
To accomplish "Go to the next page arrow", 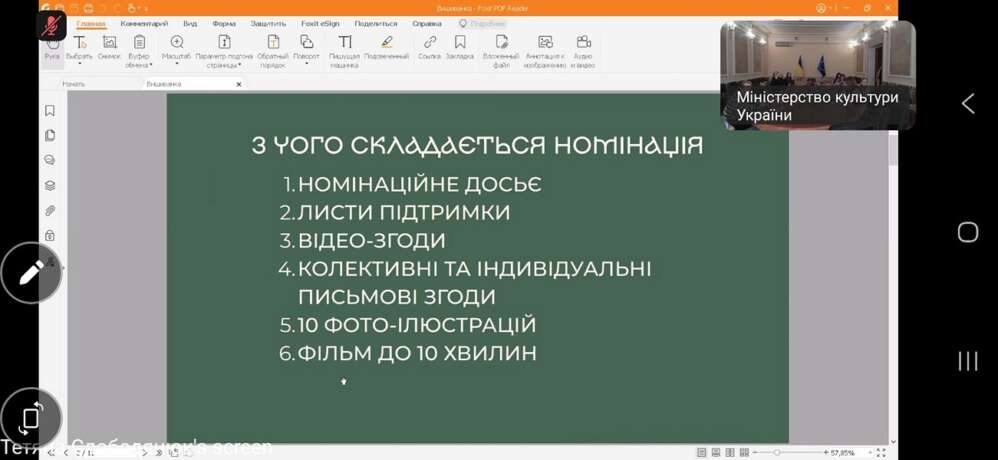I will 144,453.
